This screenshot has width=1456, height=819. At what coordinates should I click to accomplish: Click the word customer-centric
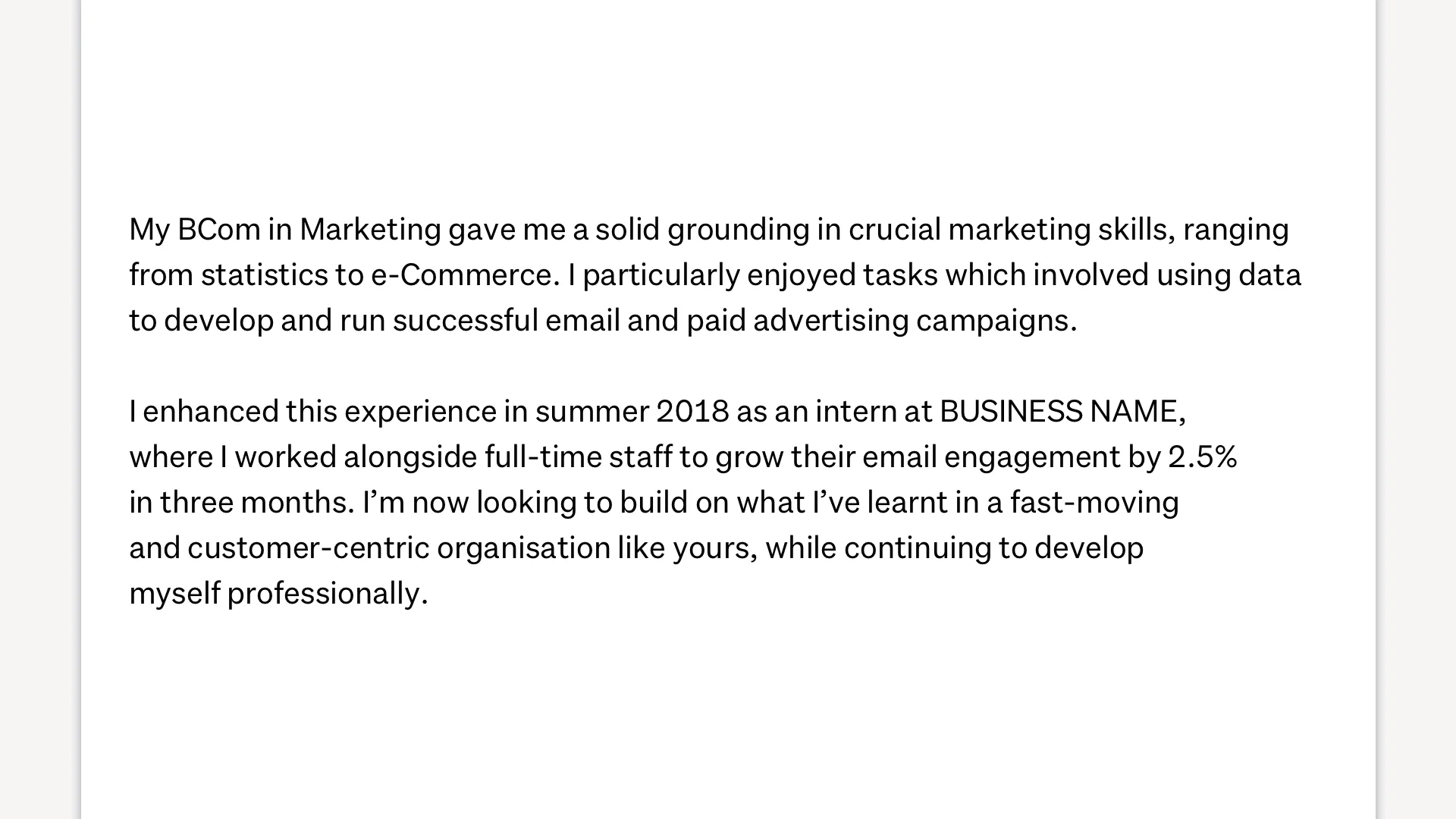coord(308,548)
